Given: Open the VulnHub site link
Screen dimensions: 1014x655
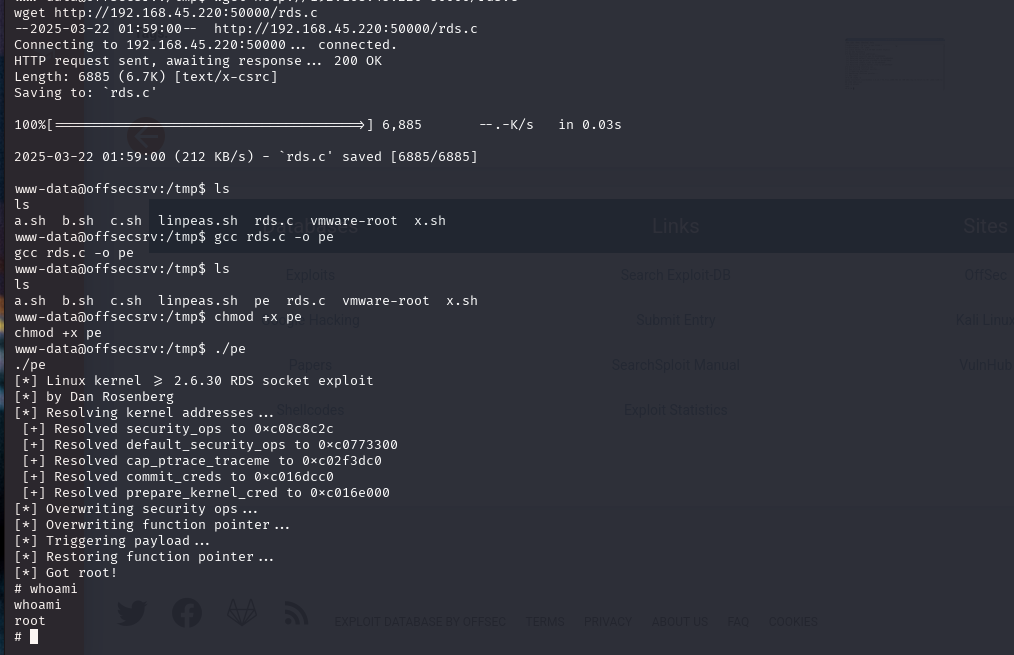Looking at the screenshot, I should 986,365.
